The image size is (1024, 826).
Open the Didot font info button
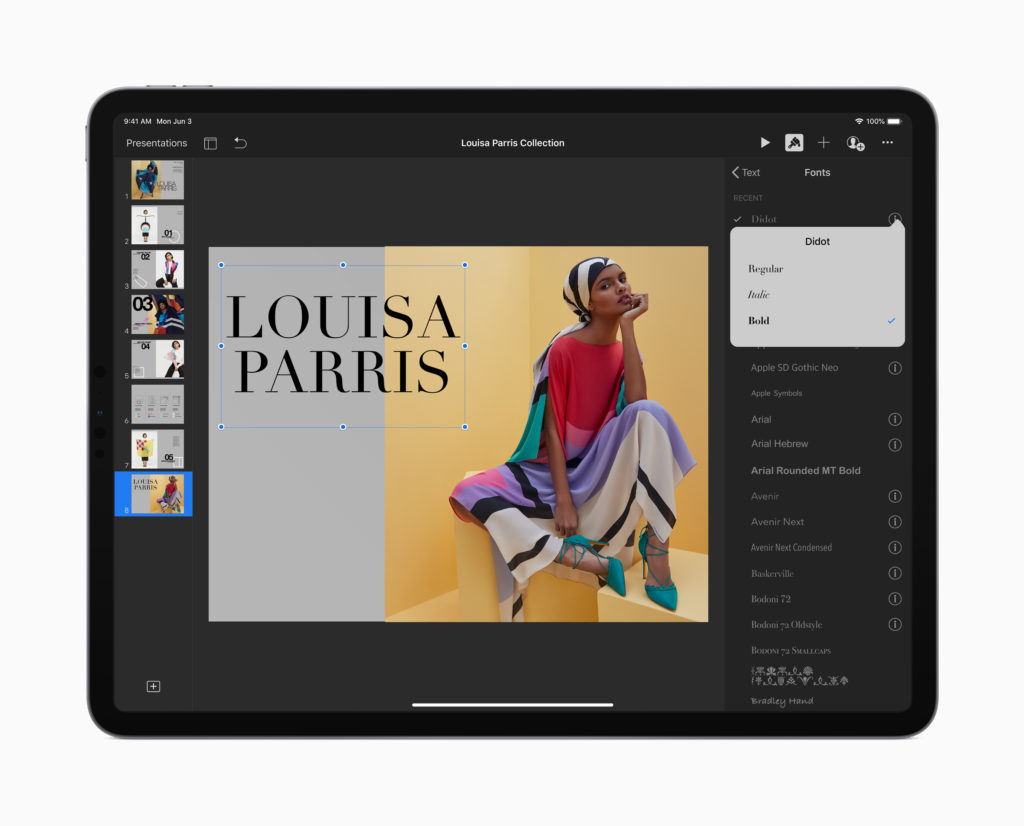click(x=896, y=219)
